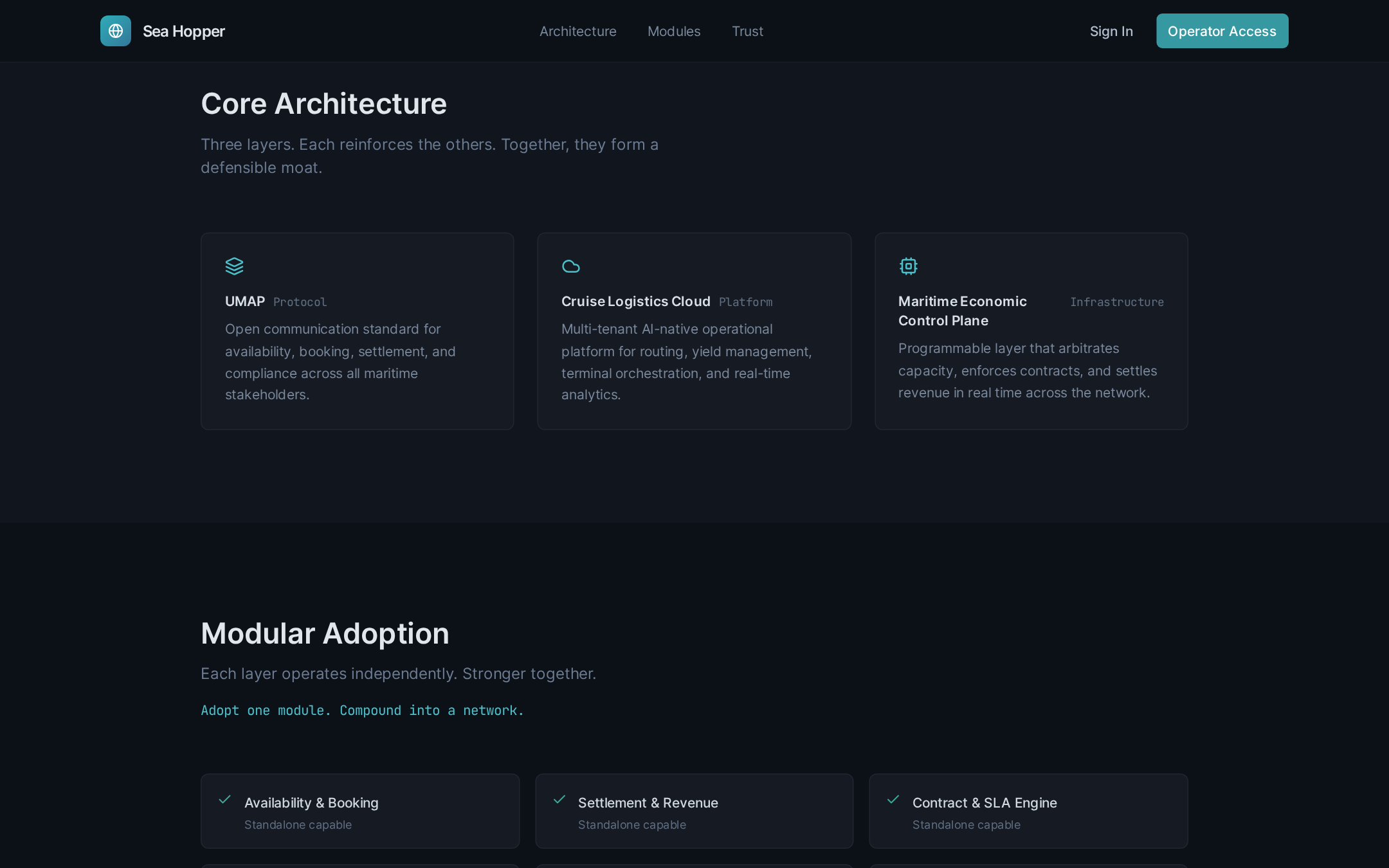Click the UMAP layers stack icon

click(235, 266)
